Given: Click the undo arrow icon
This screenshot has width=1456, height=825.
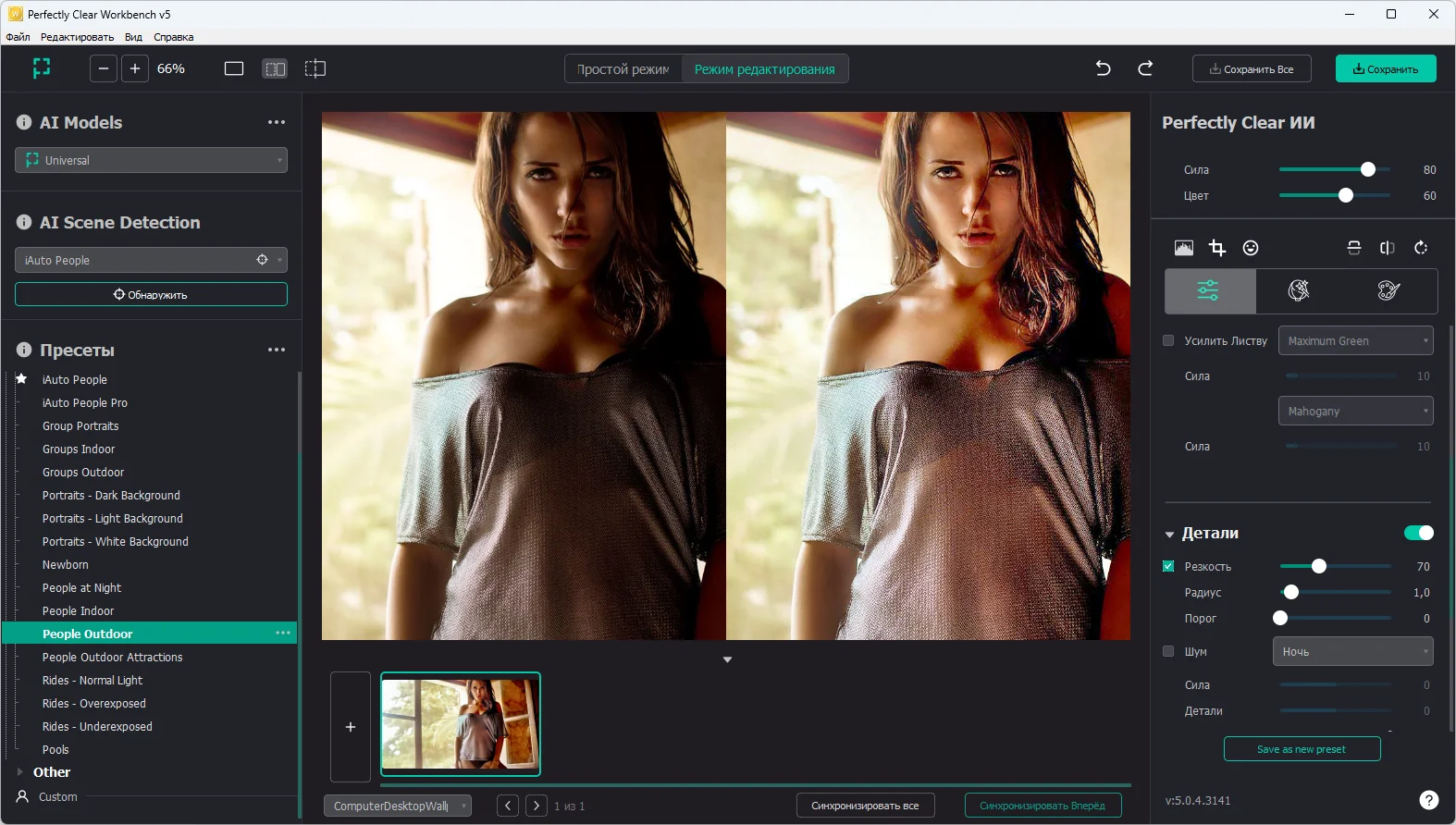Looking at the screenshot, I should 1103,68.
